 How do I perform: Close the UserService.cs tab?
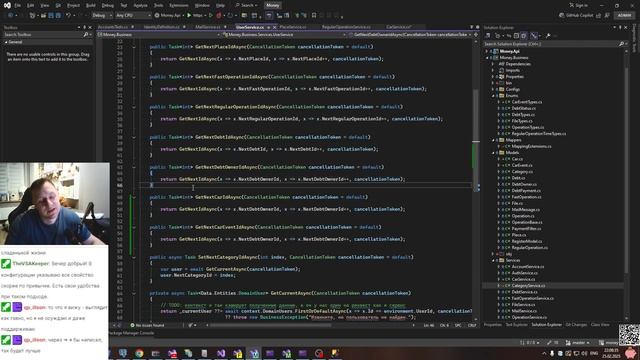(x=274, y=27)
